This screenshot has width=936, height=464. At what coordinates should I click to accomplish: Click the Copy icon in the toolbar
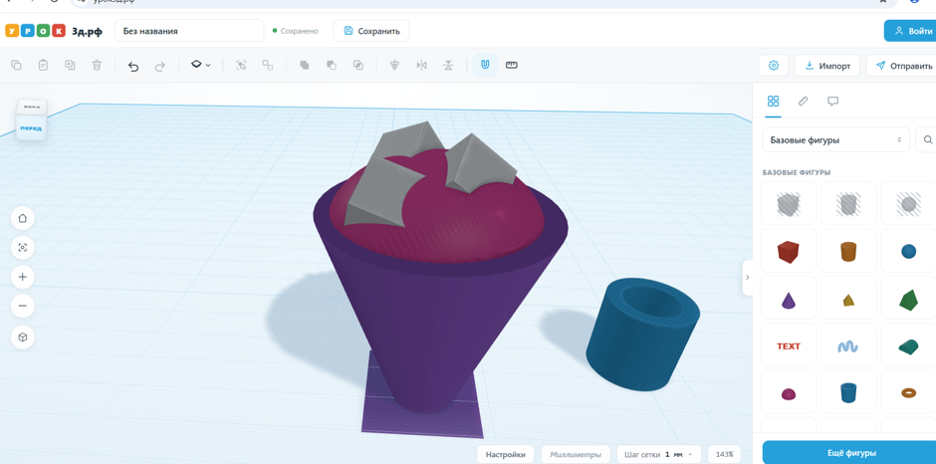tap(17, 65)
